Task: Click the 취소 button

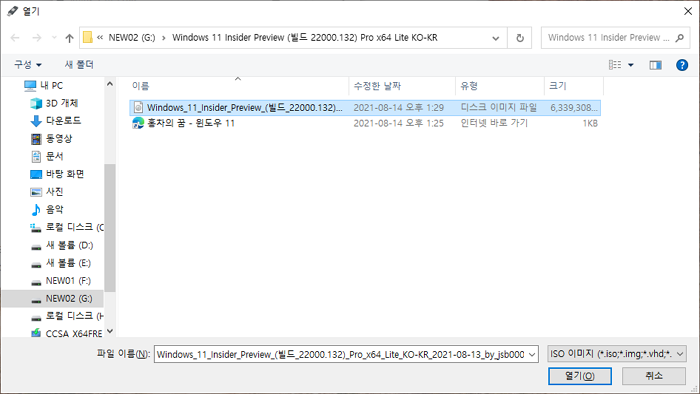Action: coord(654,376)
